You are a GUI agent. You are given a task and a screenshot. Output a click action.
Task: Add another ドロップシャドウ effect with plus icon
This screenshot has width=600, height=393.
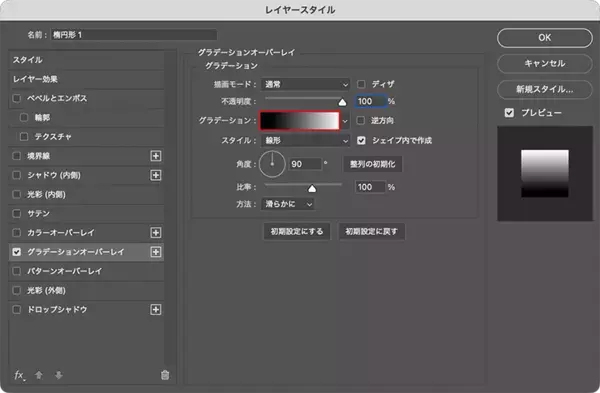156,310
